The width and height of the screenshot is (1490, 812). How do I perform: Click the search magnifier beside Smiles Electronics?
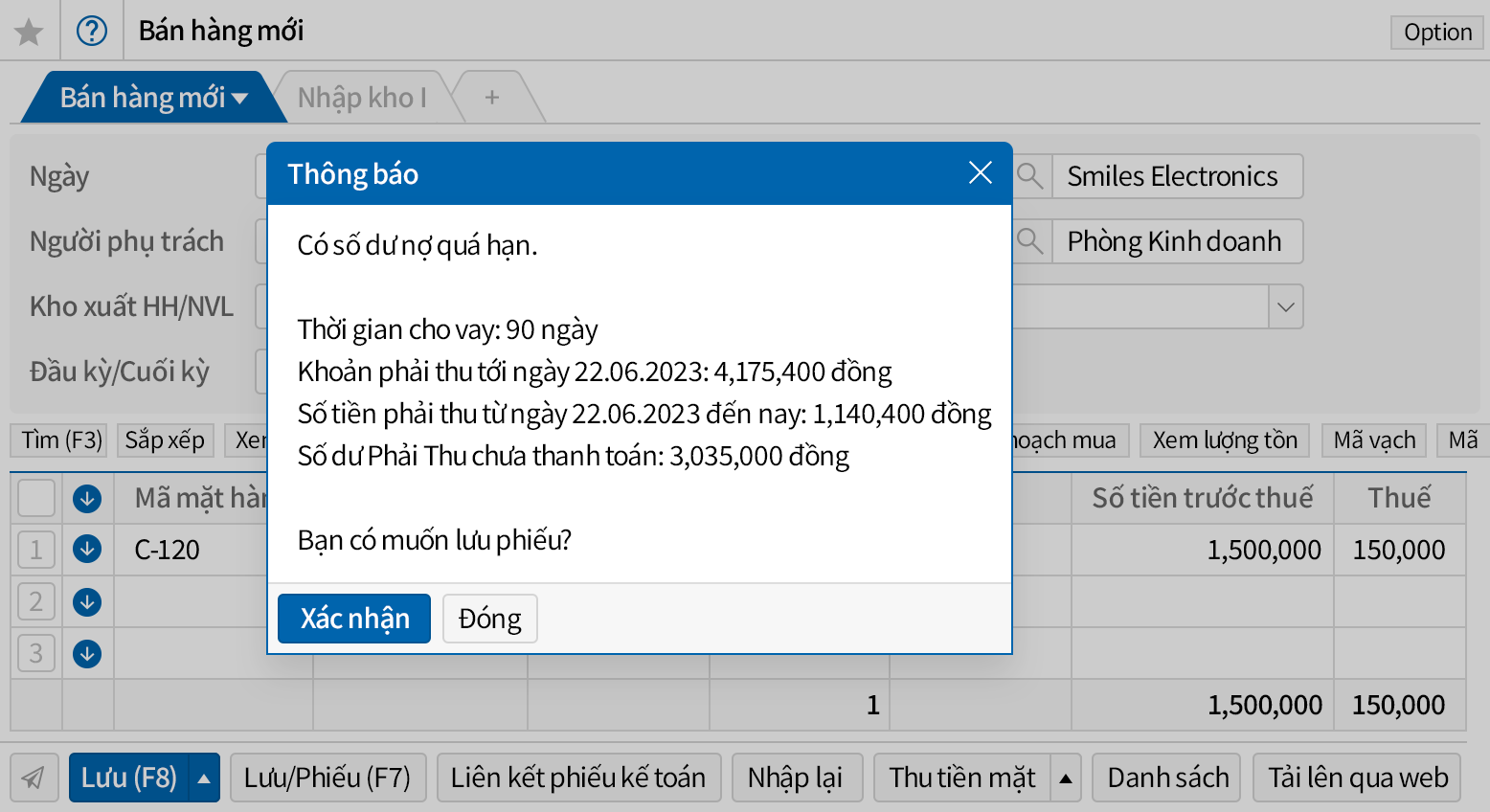(1030, 176)
